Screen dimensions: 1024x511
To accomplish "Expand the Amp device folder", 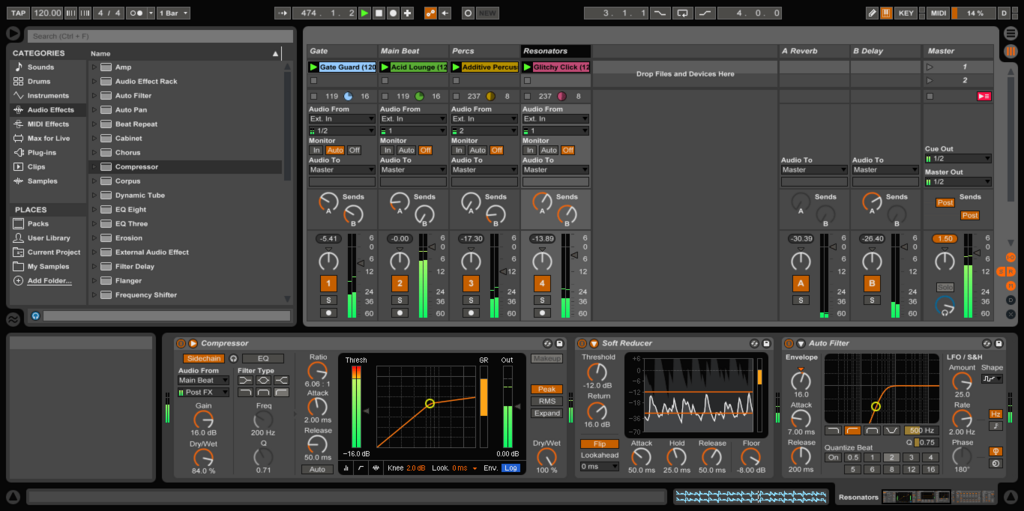I will pyautogui.click(x=93, y=67).
